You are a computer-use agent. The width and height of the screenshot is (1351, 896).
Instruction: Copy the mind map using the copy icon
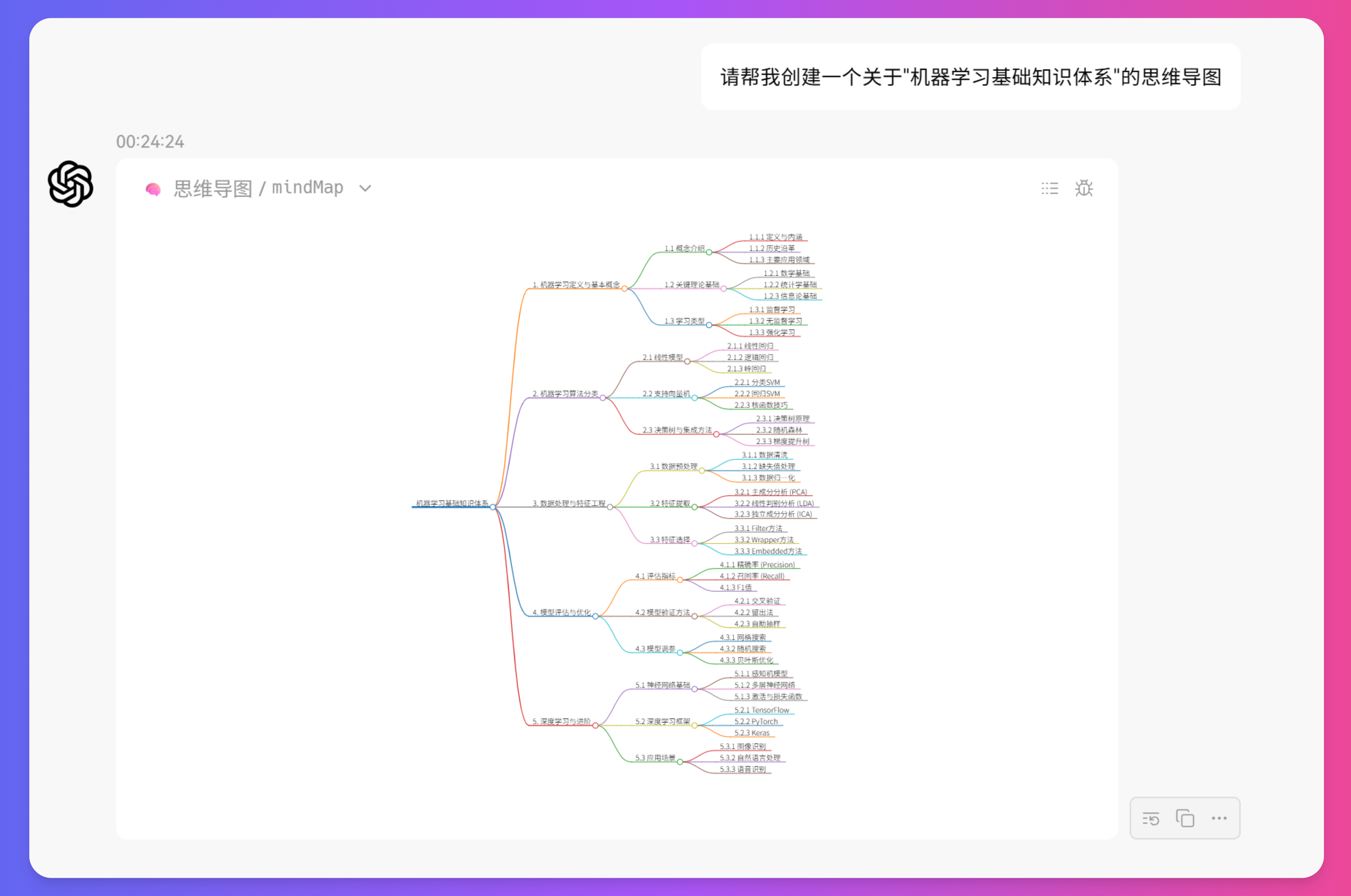pyautogui.click(x=1185, y=818)
